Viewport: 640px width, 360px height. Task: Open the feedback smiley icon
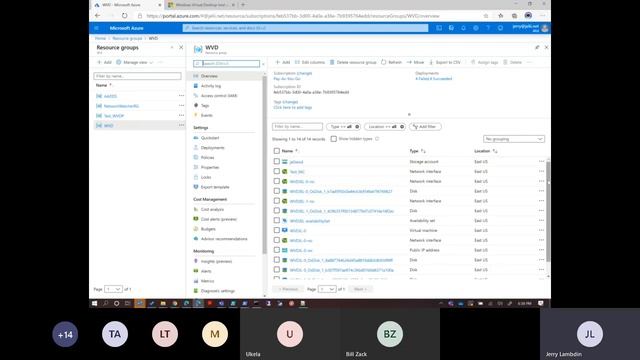(x=500, y=28)
